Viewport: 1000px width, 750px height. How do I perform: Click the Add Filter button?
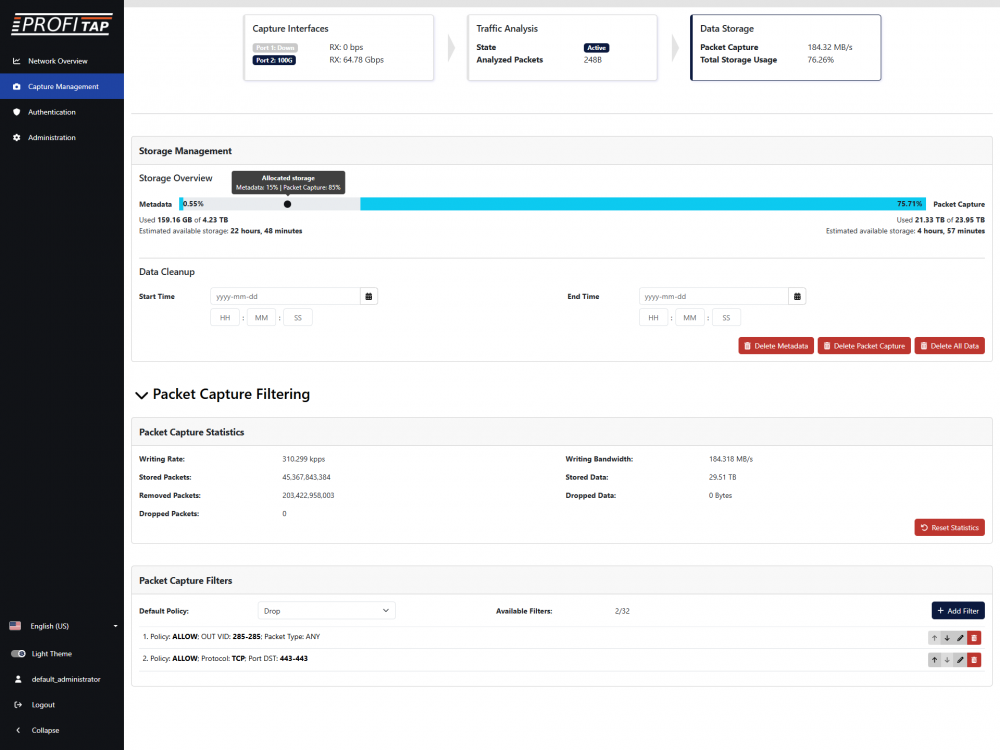(958, 611)
